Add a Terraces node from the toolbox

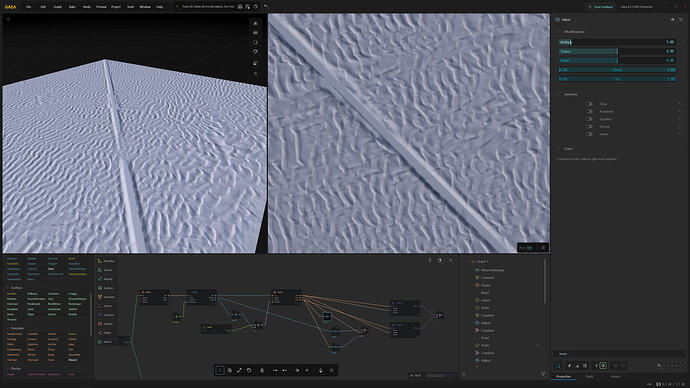tap(12, 319)
